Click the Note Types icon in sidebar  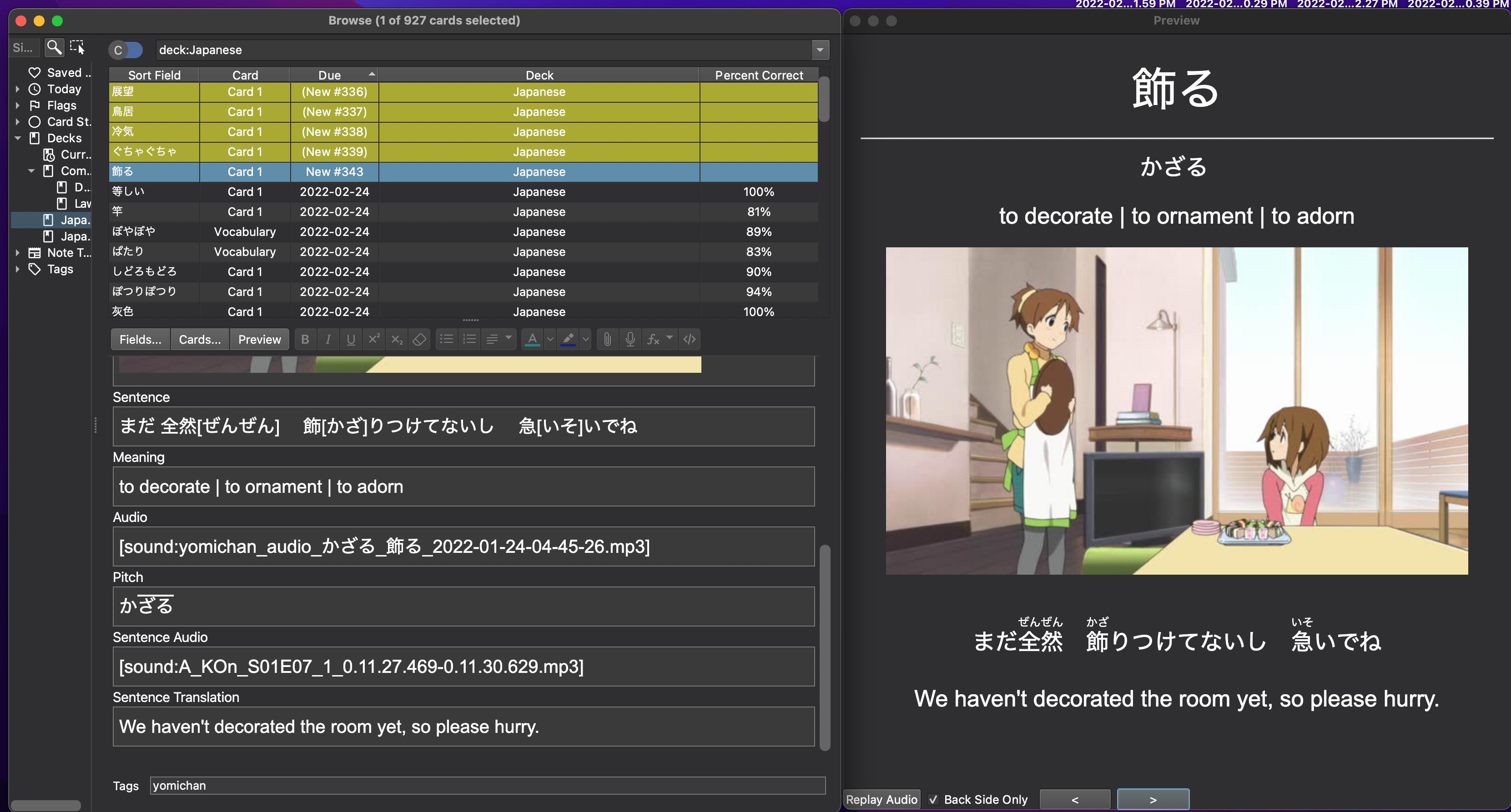35,253
